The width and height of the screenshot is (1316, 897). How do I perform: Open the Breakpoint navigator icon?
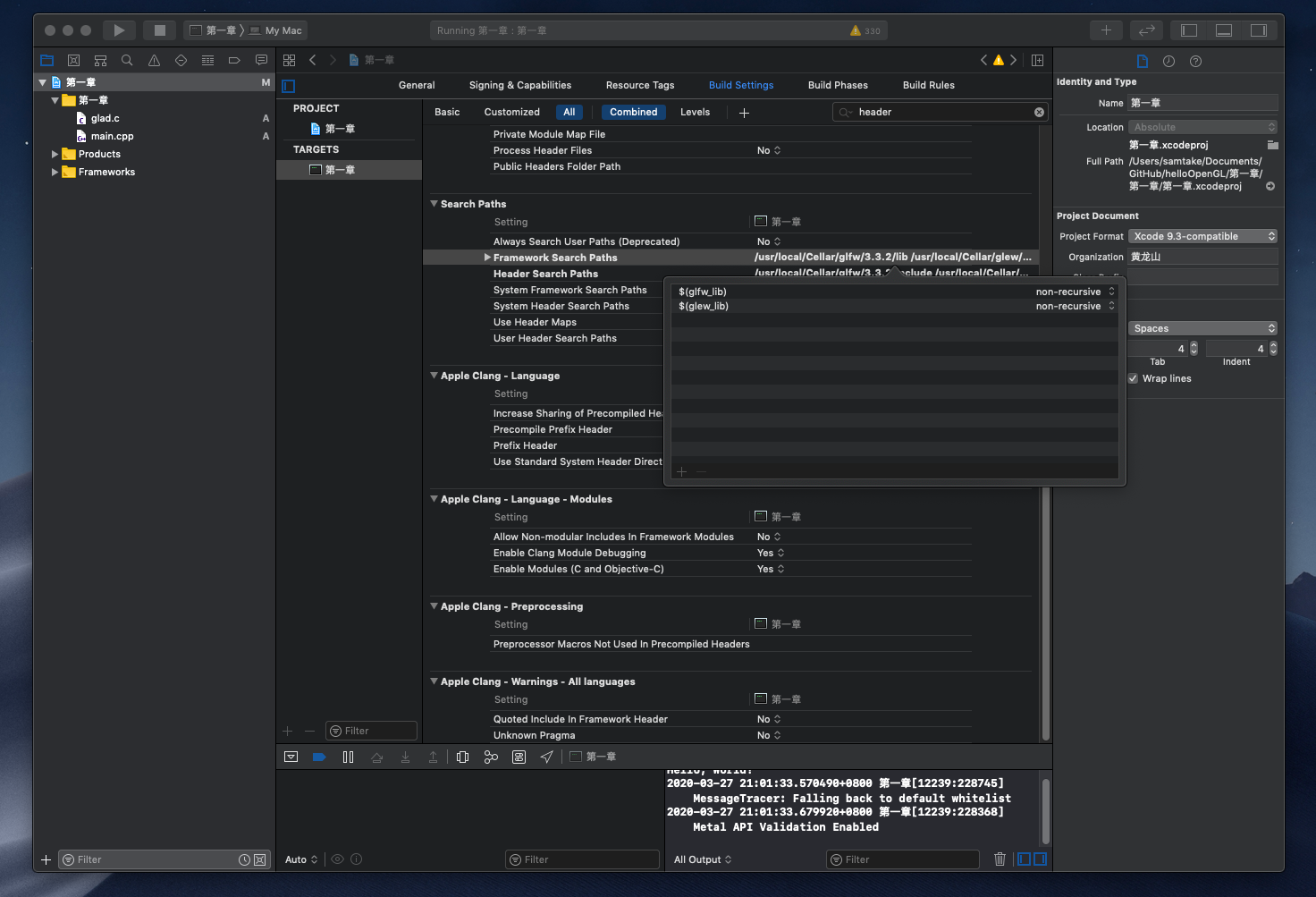[x=234, y=61]
